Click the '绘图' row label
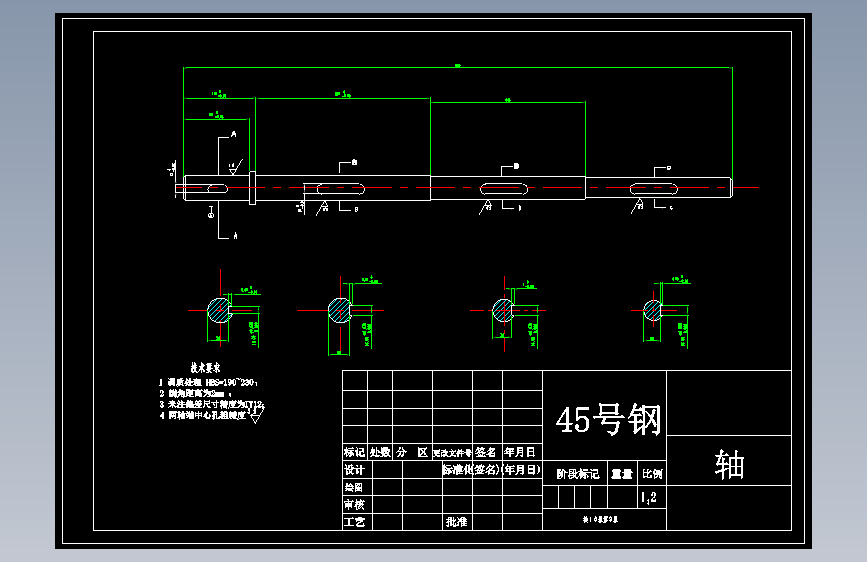This screenshot has height=562, width=867. tap(354, 487)
